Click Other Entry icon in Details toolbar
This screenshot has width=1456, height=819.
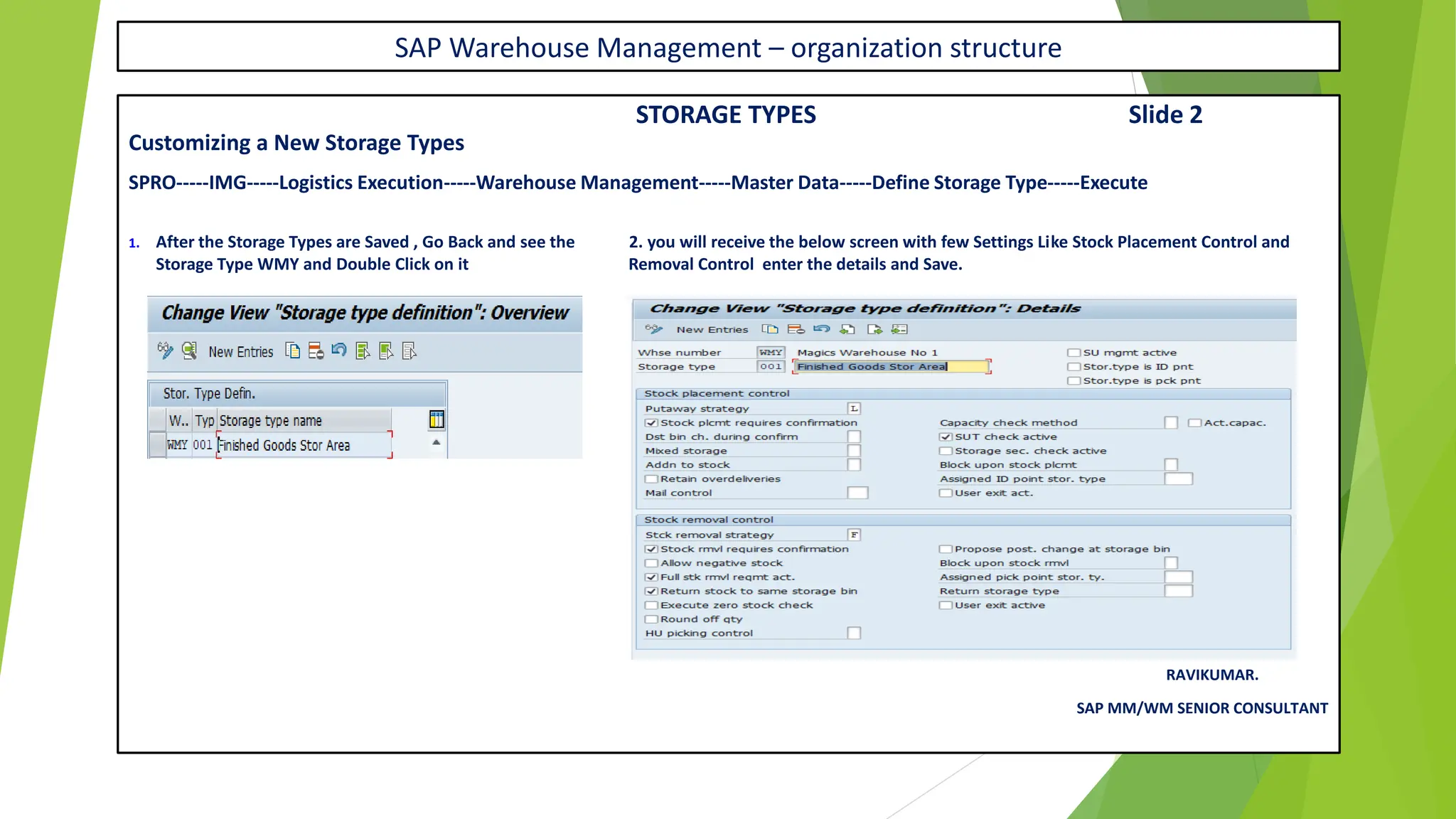pos(900,329)
